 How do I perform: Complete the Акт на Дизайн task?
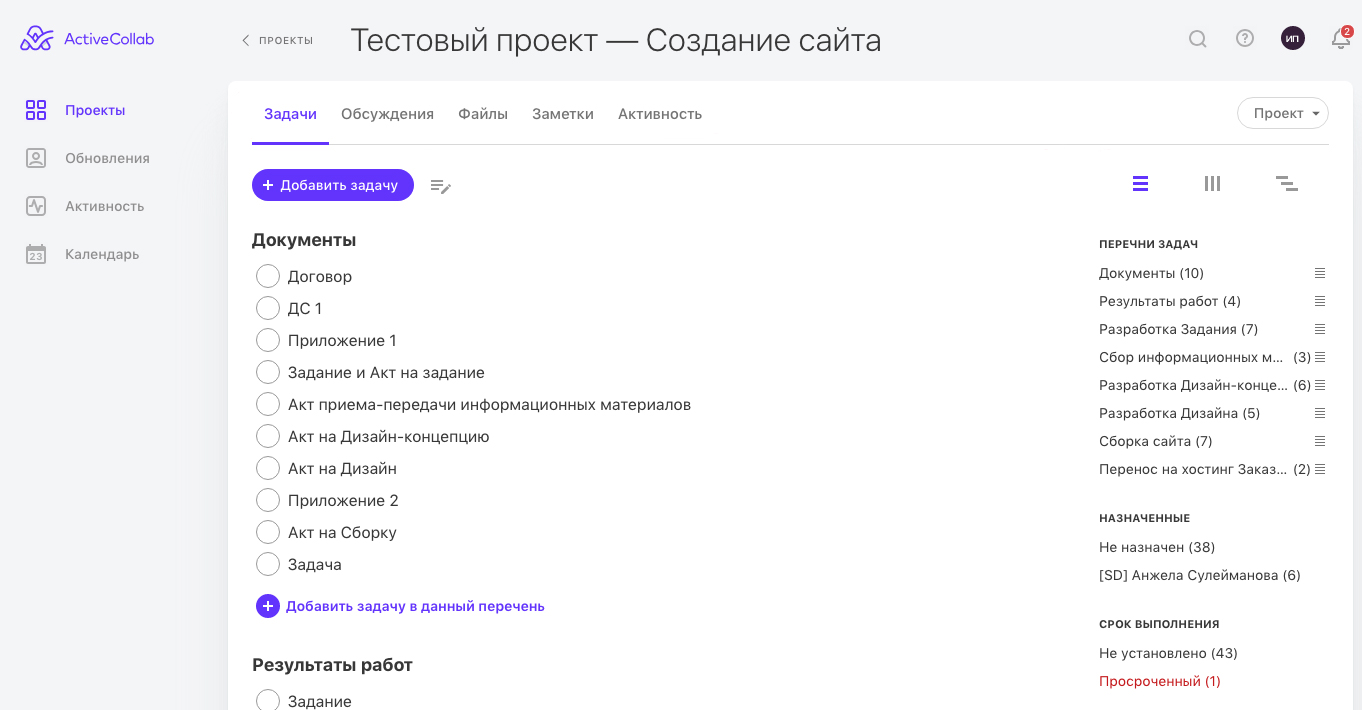pos(268,468)
